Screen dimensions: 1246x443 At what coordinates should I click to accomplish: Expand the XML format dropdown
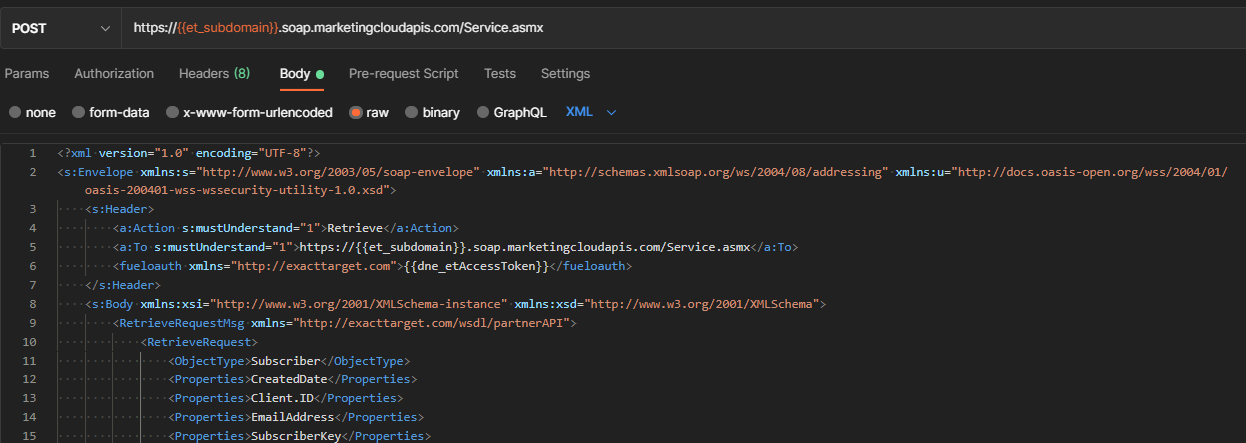point(591,112)
